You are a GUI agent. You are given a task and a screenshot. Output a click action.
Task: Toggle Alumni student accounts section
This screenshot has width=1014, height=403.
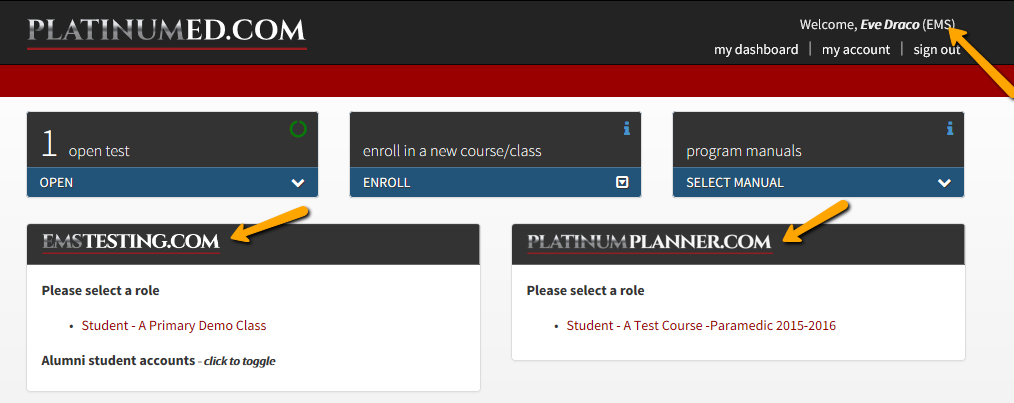tap(158, 360)
